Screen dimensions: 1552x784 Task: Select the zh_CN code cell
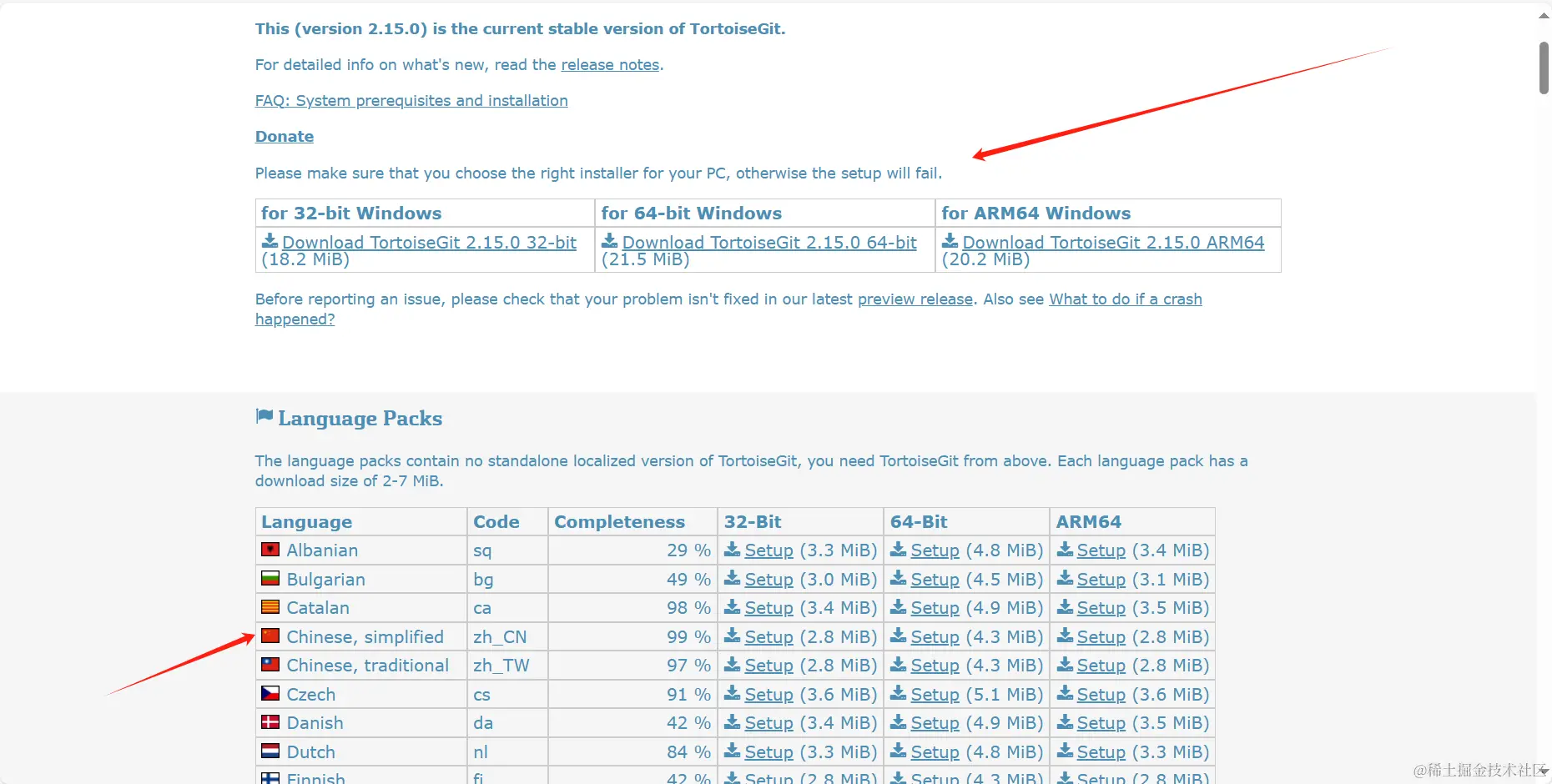point(507,637)
